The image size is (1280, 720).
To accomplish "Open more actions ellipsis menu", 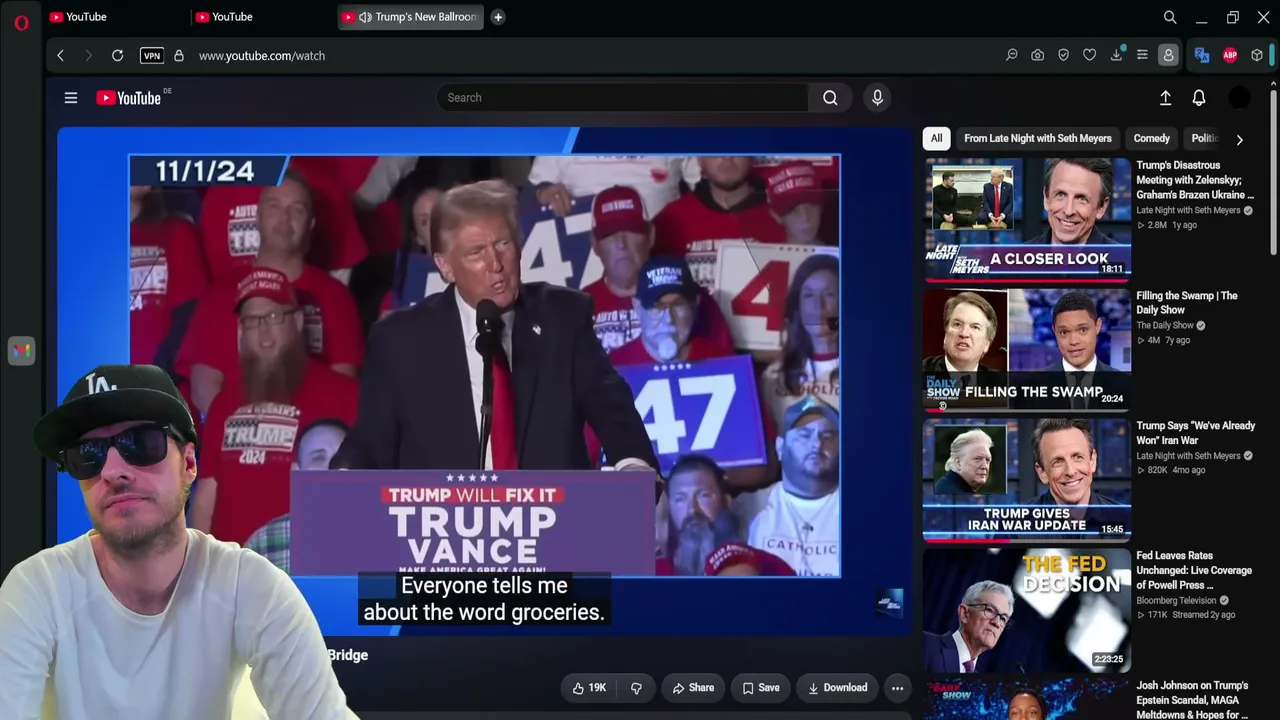I will (x=897, y=688).
